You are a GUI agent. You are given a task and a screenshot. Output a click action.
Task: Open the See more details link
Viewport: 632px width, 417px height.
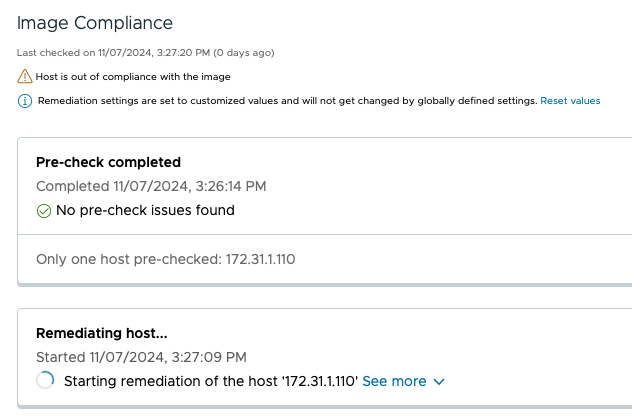pyautogui.click(x=394, y=381)
